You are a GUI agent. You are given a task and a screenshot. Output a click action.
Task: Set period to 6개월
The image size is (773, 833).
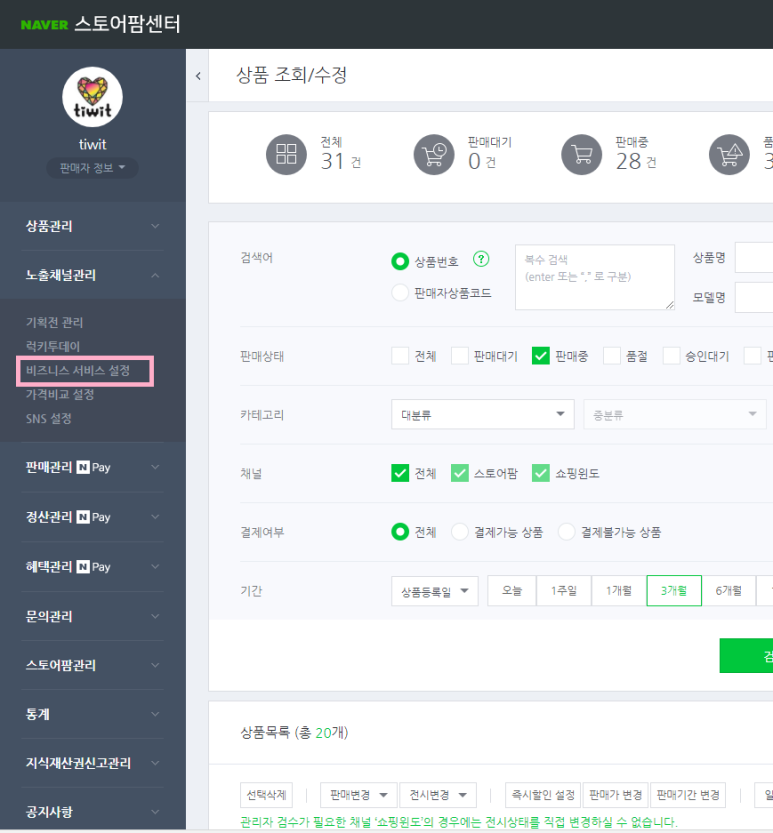(728, 591)
